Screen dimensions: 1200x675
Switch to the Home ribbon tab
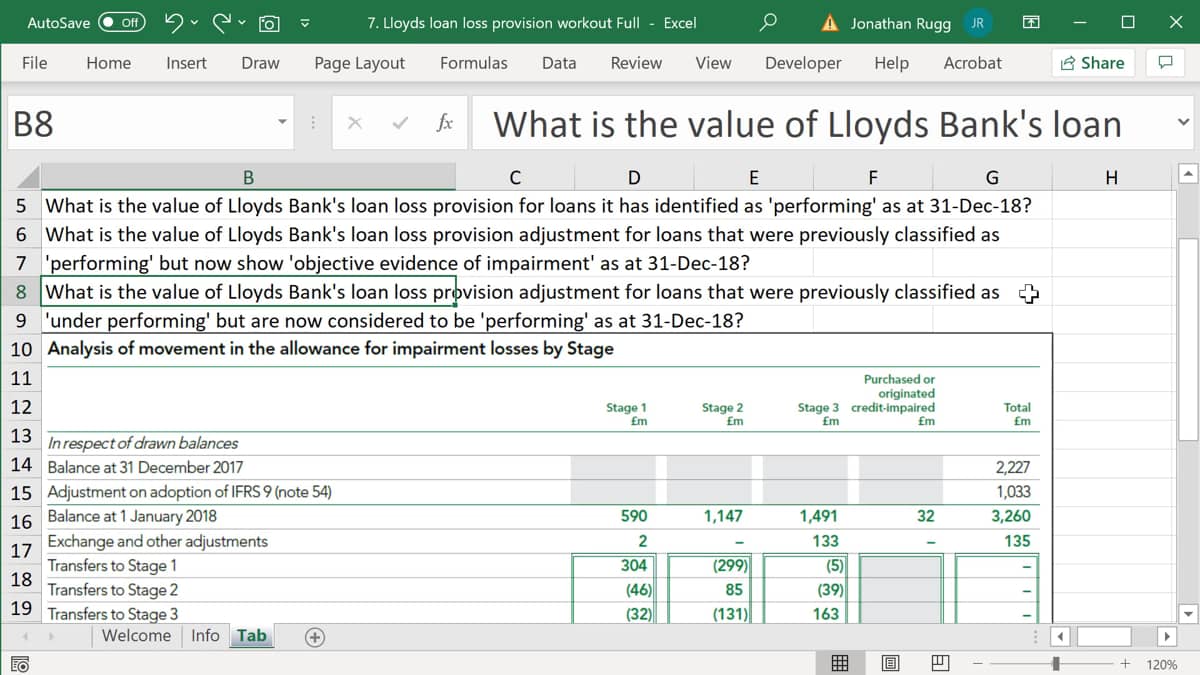tap(108, 63)
